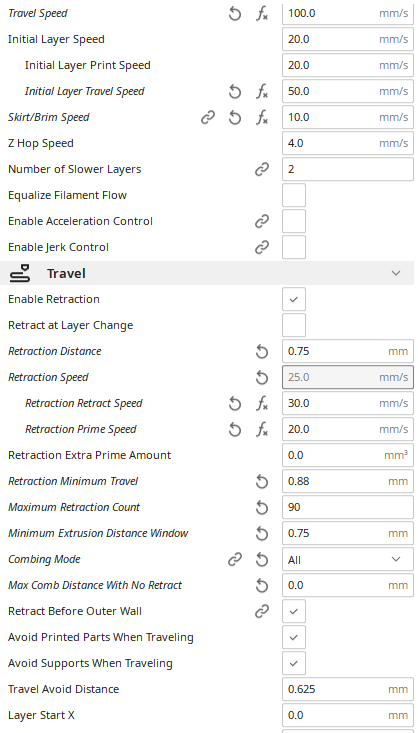The width and height of the screenshot is (418, 733).
Task: Click formula icon for Retraction Retract Speed
Action: (x=262, y=403)
